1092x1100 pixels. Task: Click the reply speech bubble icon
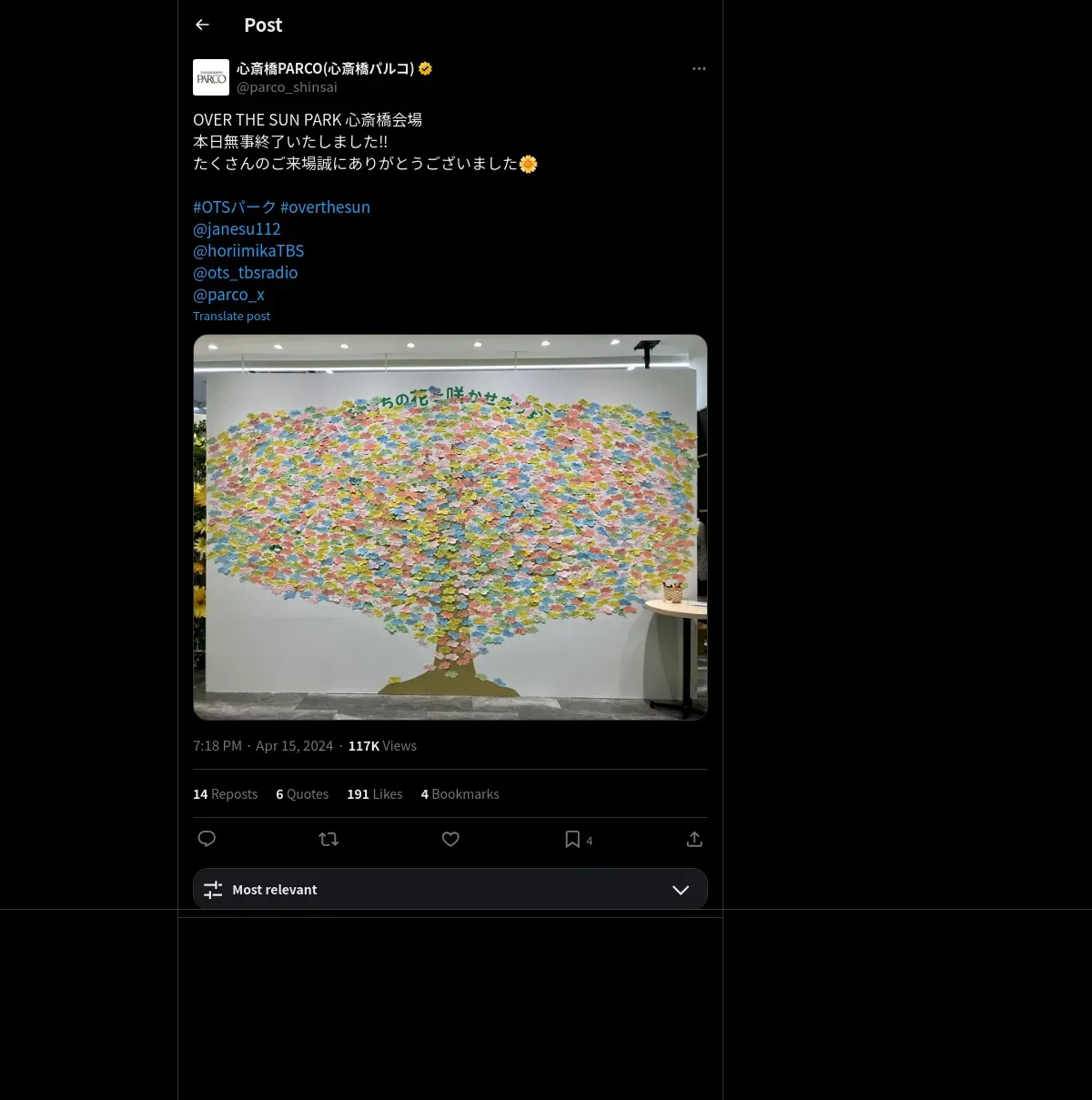pyautogui.click(x=207, y=839)
